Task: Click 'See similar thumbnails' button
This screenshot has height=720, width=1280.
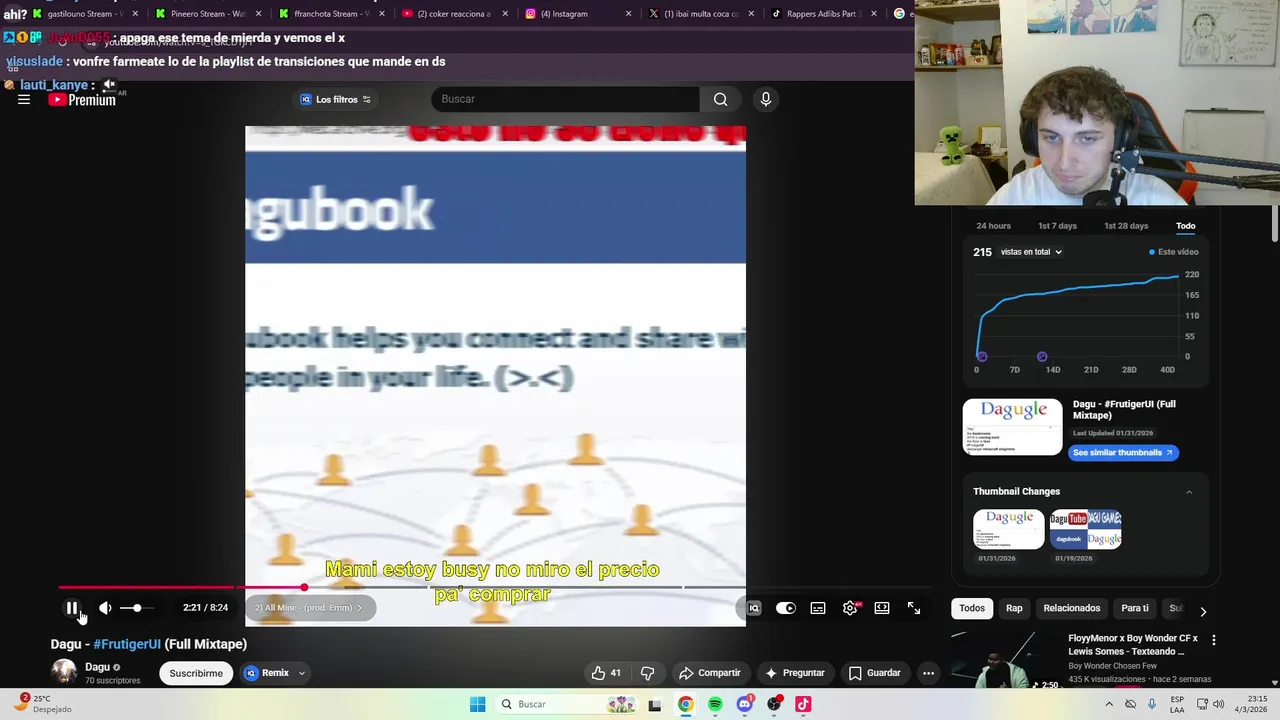Action: click(x=1123, y=452)
